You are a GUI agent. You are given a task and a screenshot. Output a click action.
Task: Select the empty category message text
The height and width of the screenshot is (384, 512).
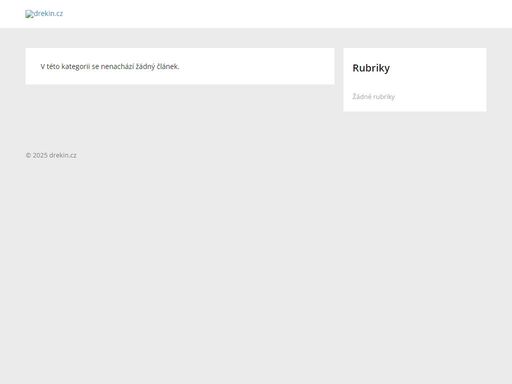pyautogui.click(x=110, y=67)
